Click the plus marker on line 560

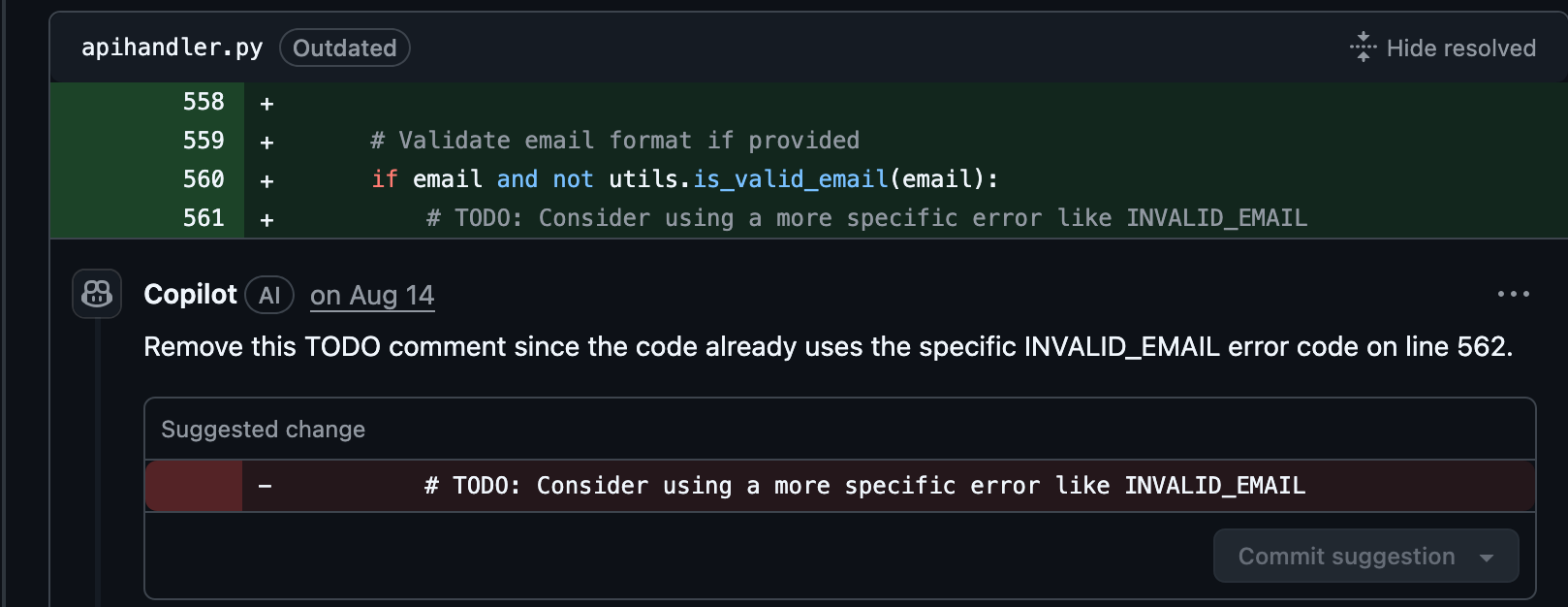pyautogui.click(x=267, y=181)
